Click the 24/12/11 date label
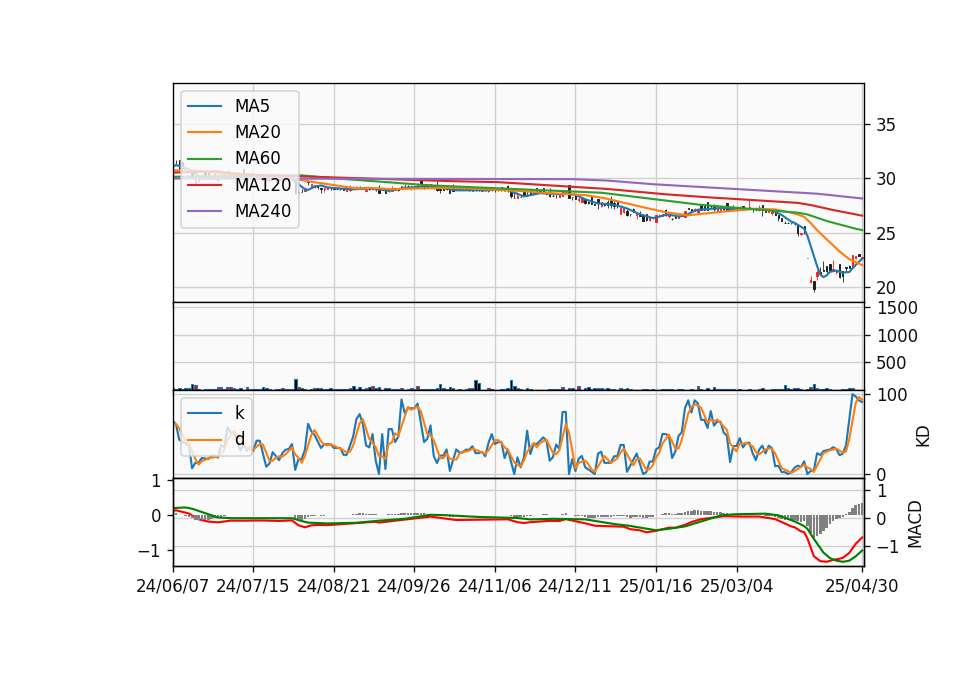Screen dimensions: 960x690 click(x=574, y=586)
